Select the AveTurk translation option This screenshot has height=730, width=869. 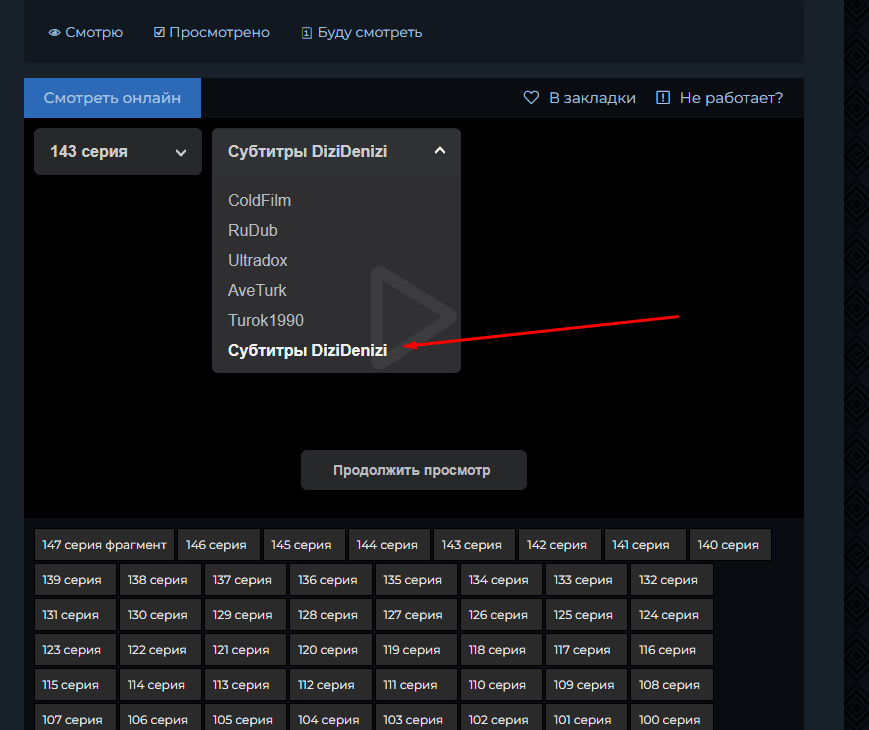(257, 290)
